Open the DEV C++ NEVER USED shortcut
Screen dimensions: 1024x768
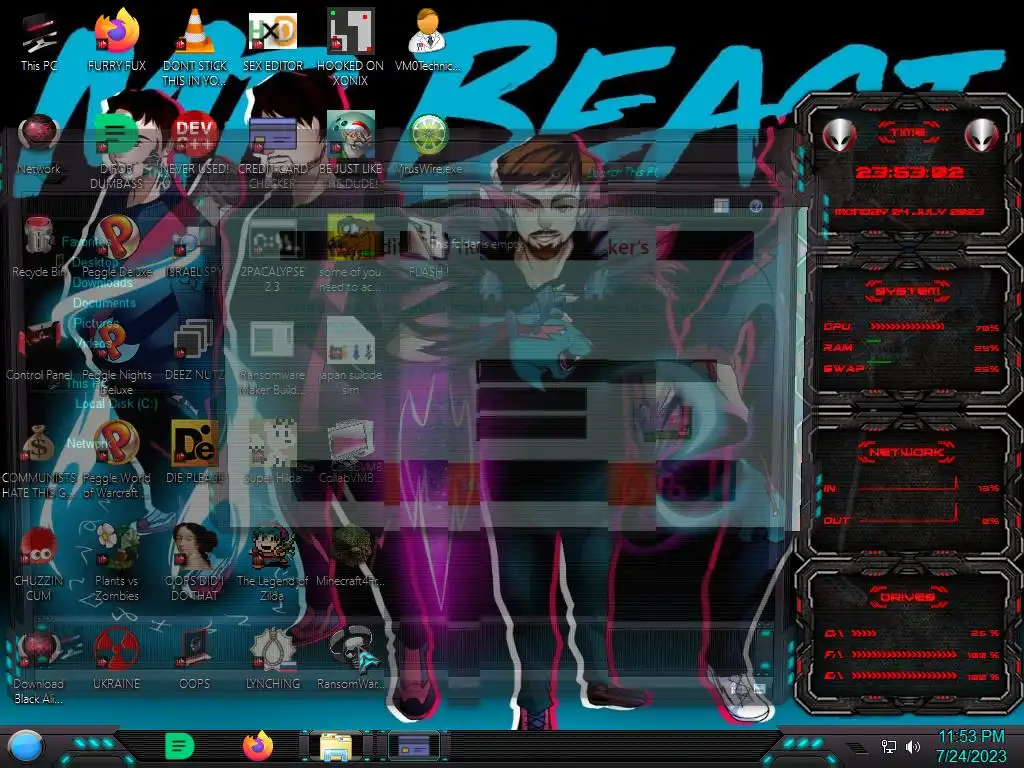[x=194, y=144]
